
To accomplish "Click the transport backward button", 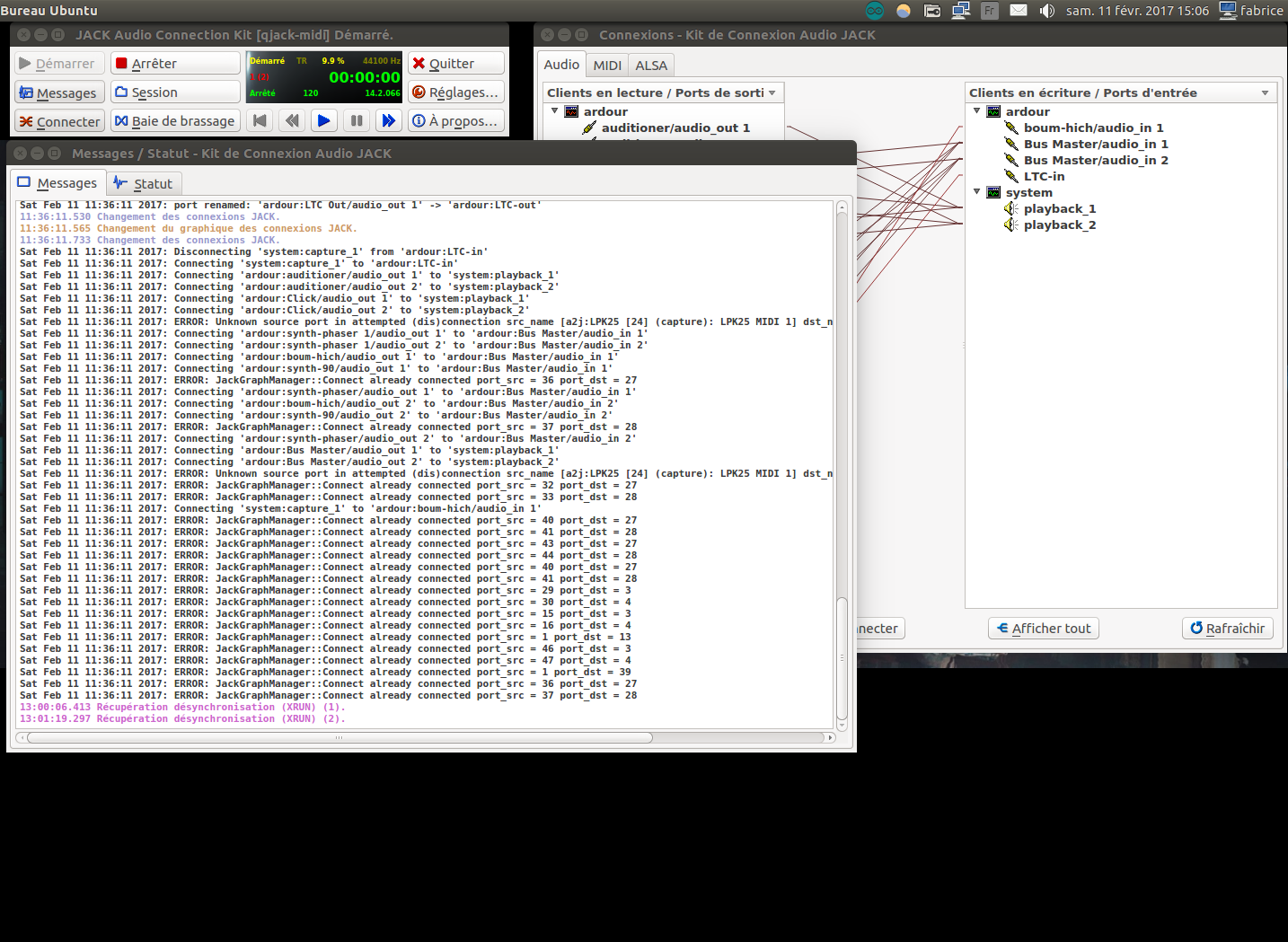I will click(292, 120).
